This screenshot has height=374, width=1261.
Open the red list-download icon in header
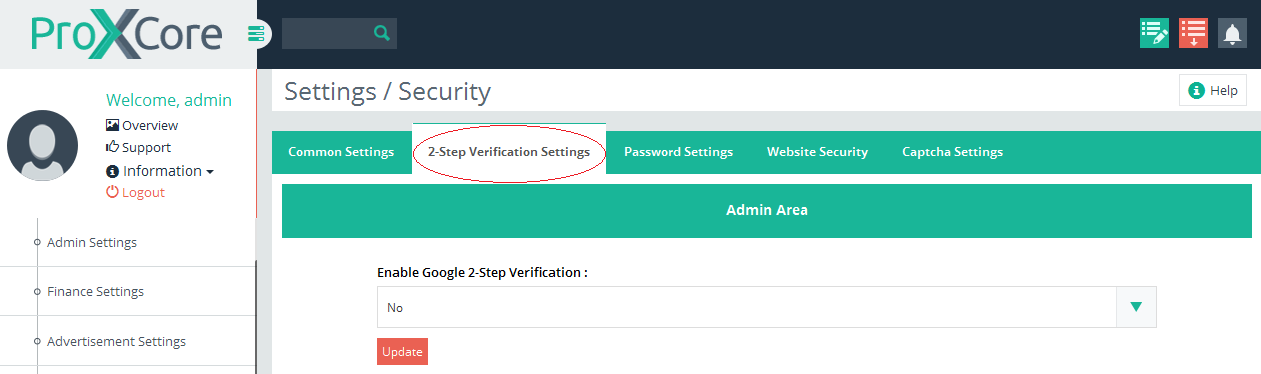coord(1193,33)
